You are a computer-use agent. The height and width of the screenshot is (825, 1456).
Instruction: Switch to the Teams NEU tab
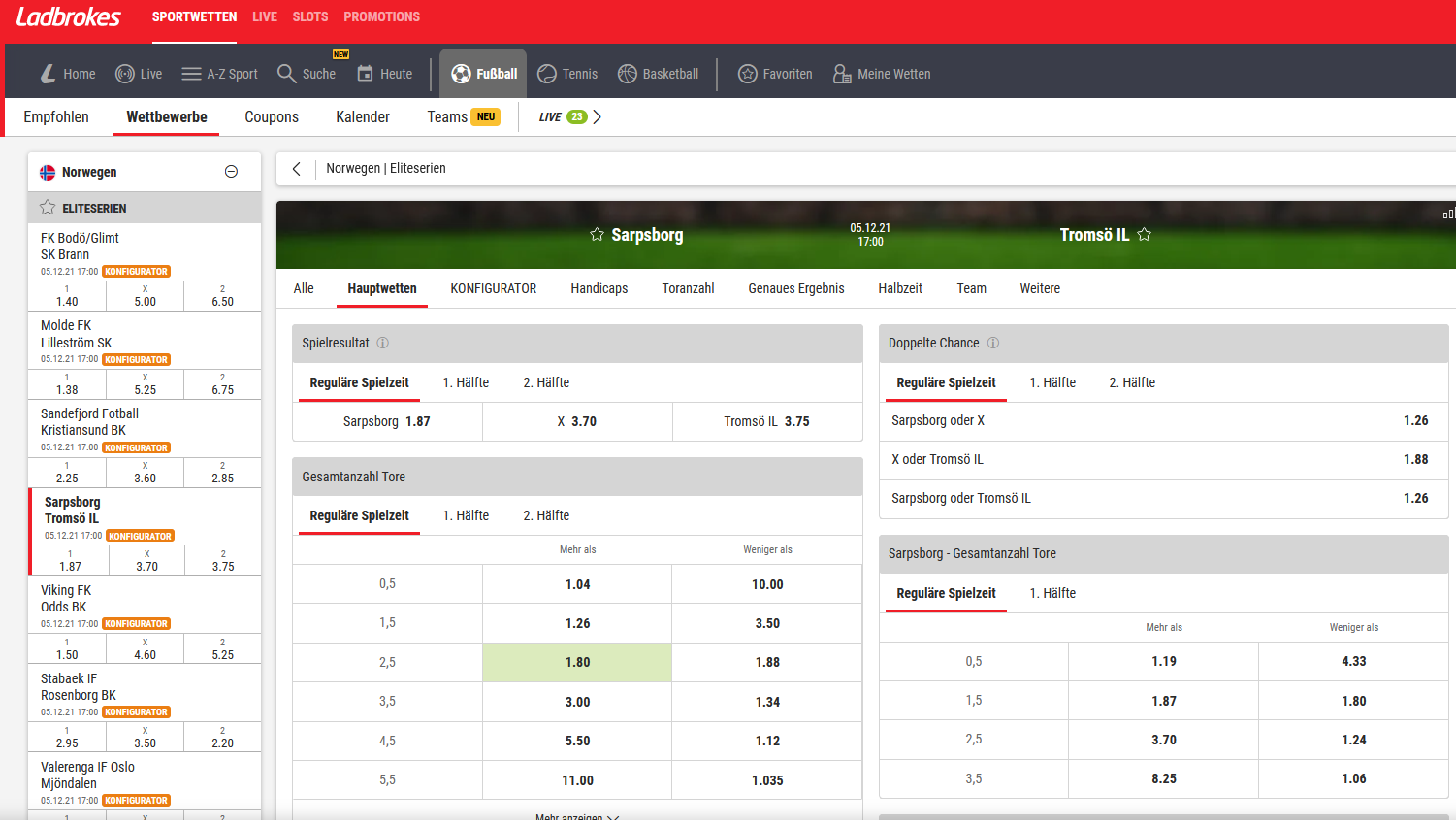tap(464, 116)
